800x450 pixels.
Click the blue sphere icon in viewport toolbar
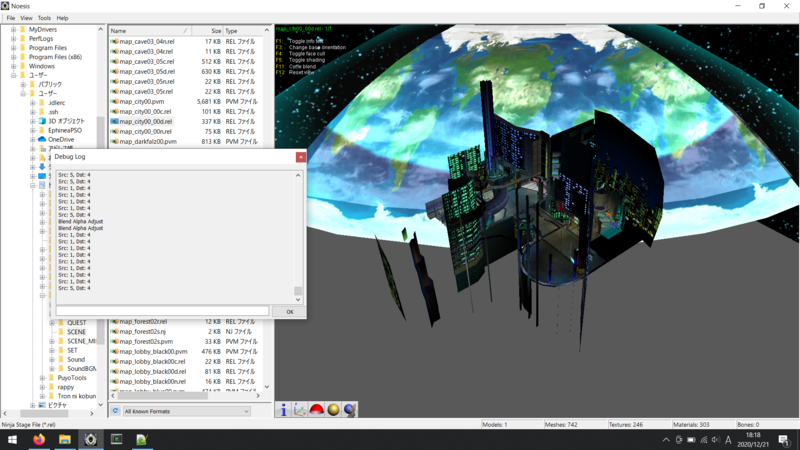click(349, 410)
